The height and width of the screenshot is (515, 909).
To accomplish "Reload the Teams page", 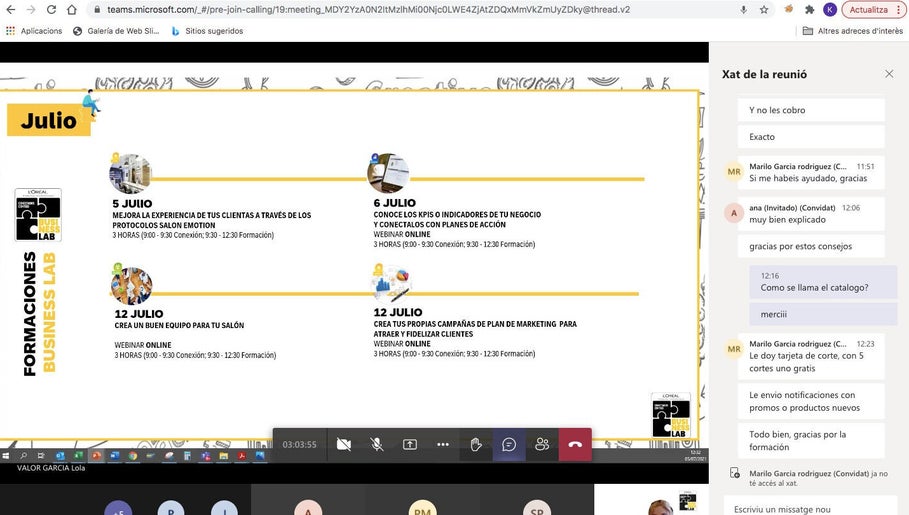I will click(51, 10).
